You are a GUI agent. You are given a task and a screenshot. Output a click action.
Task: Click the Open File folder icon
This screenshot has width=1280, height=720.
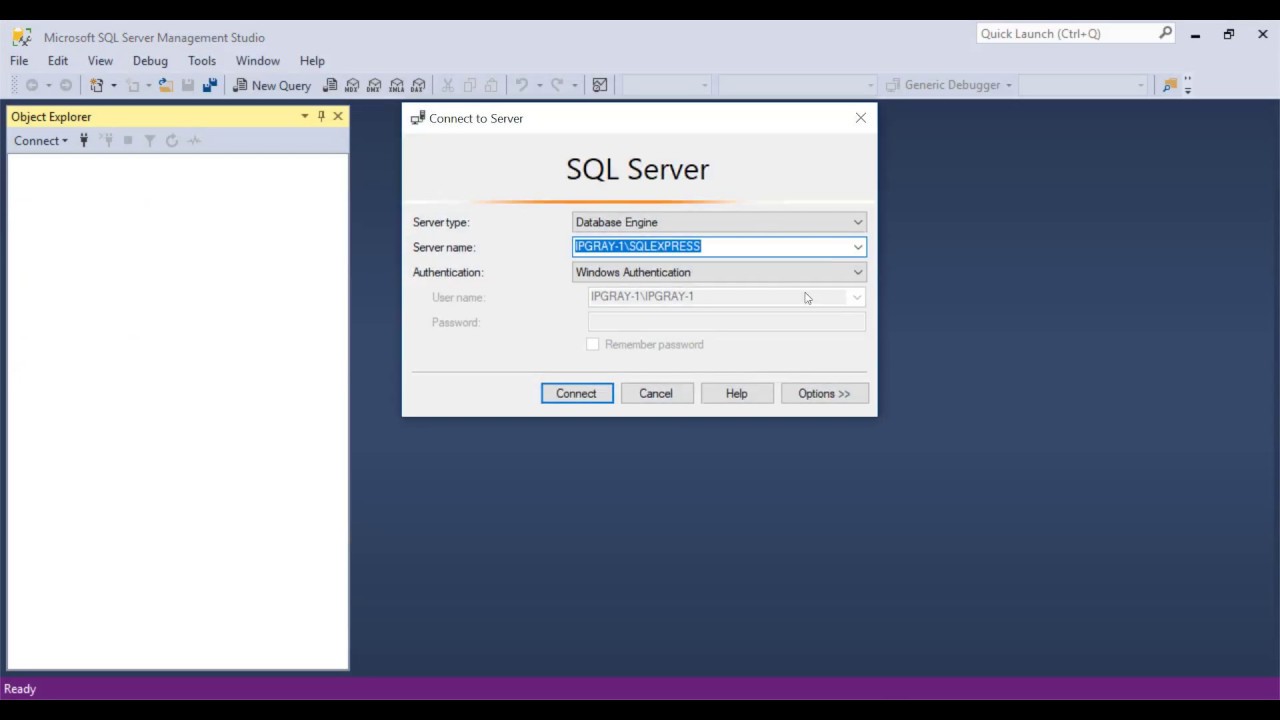tap(166, 85)
